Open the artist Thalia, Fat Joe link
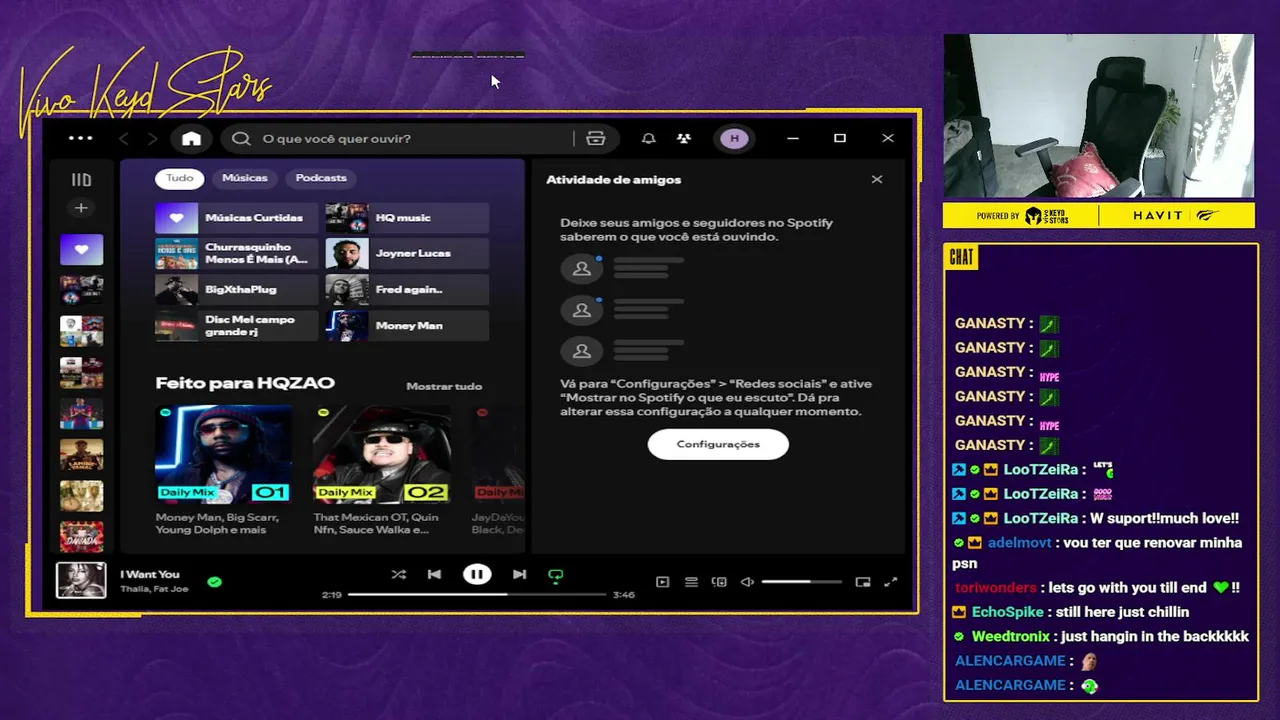This screenshot has height=720, width=1280. 154,589
